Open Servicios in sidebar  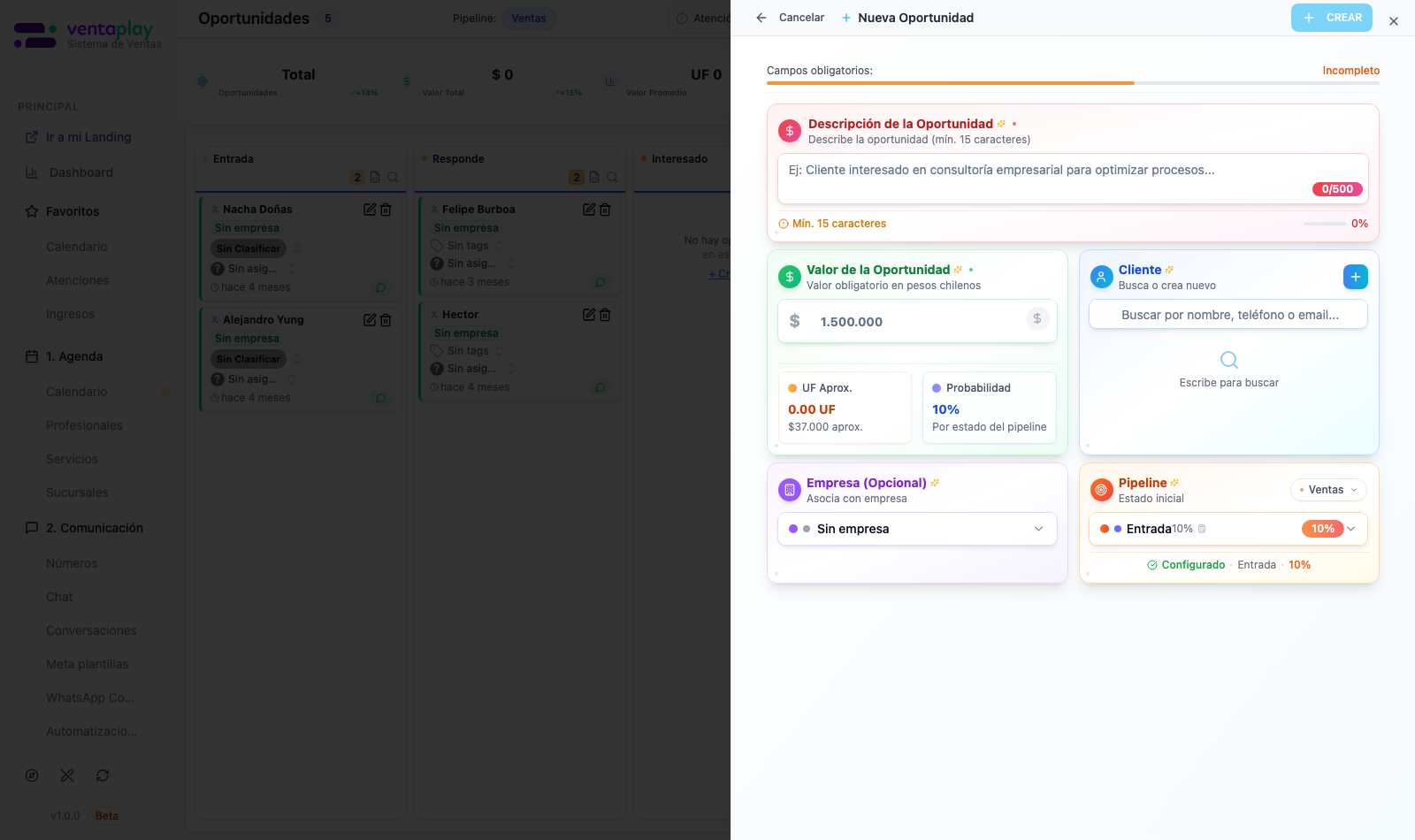pos(72,459)
